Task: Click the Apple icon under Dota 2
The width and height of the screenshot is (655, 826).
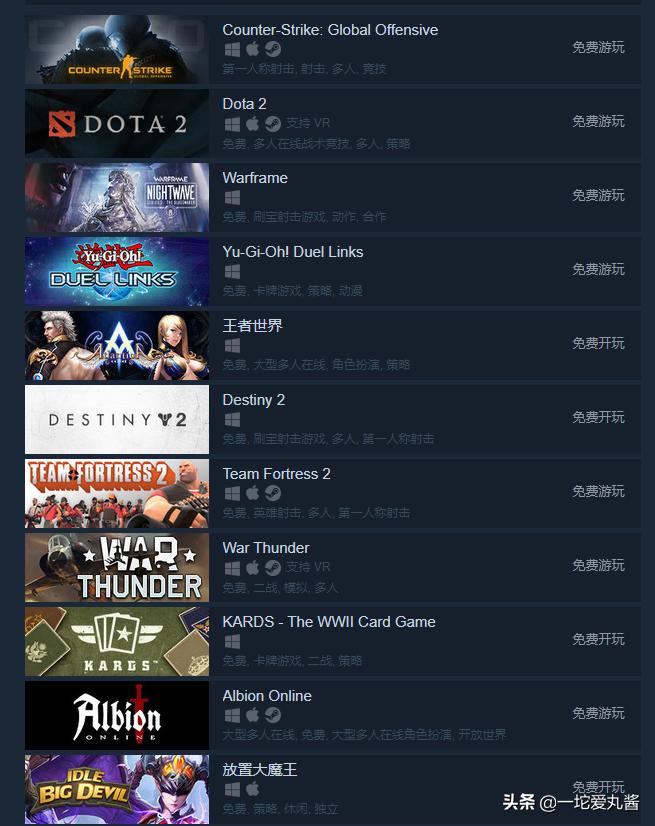Action: click(252, 124)
